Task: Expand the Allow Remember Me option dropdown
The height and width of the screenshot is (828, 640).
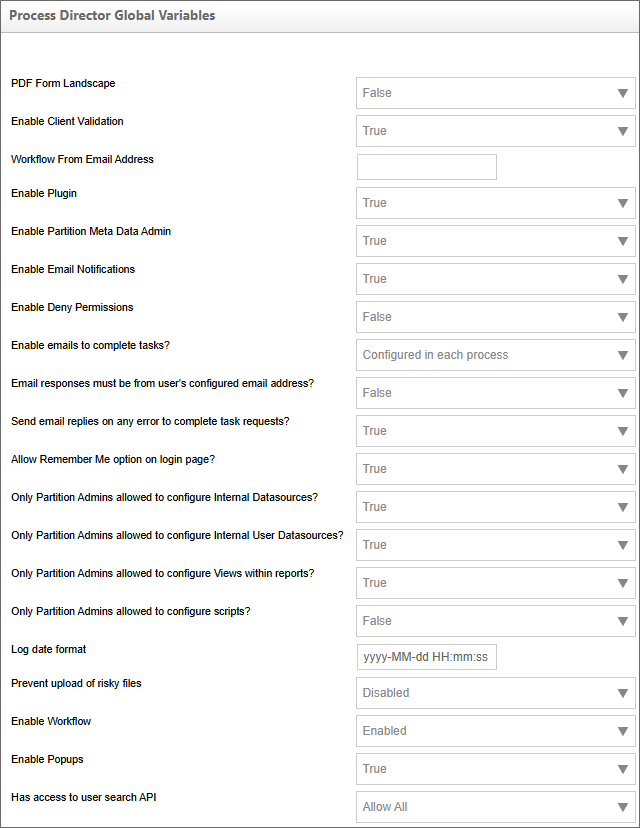Action: pos(496,469)
